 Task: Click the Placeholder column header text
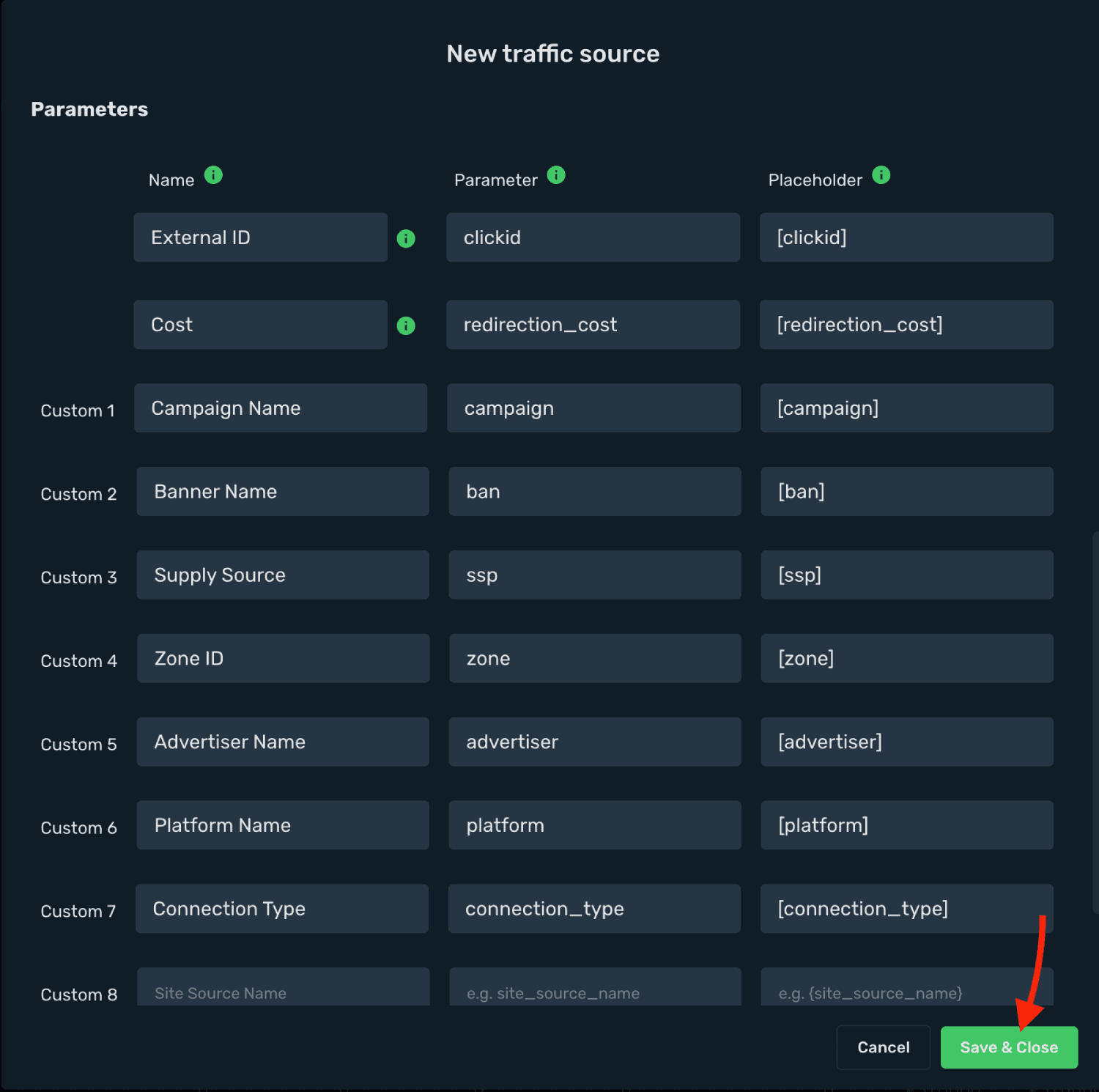click(x=815, y=180)
